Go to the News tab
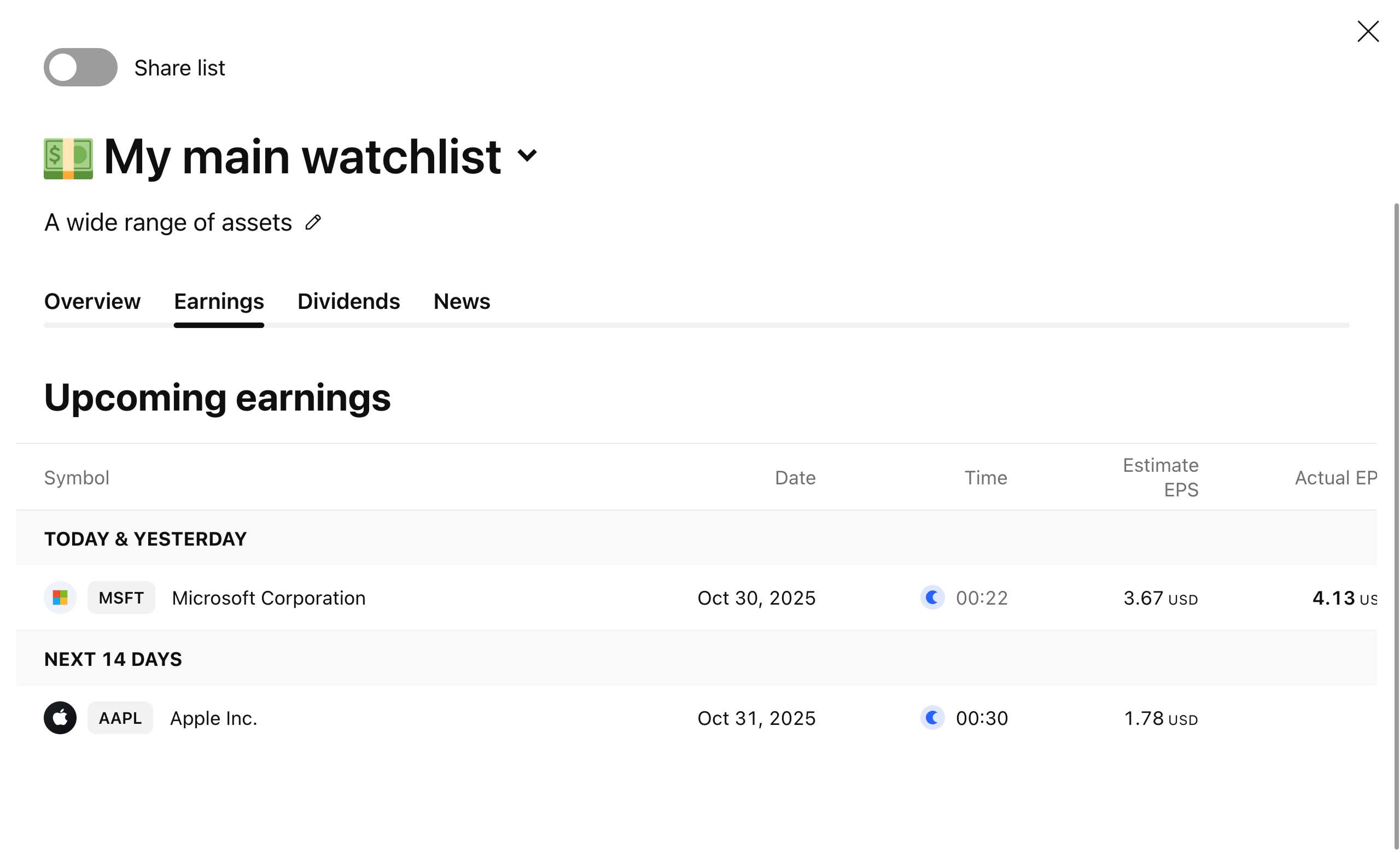 [x=462, y=301]
